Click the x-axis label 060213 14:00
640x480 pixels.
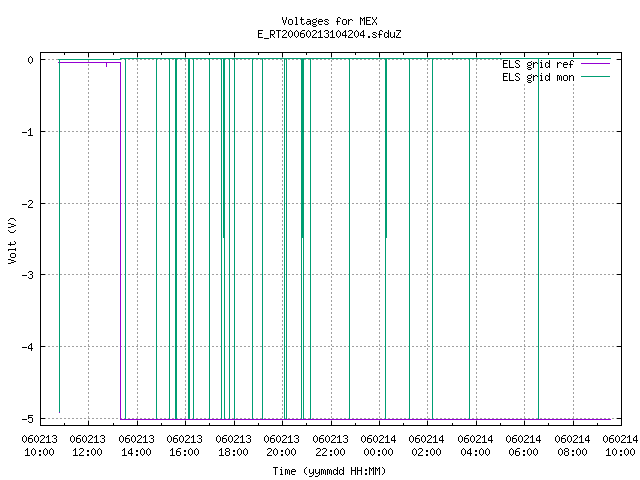[x=136, y=446]
